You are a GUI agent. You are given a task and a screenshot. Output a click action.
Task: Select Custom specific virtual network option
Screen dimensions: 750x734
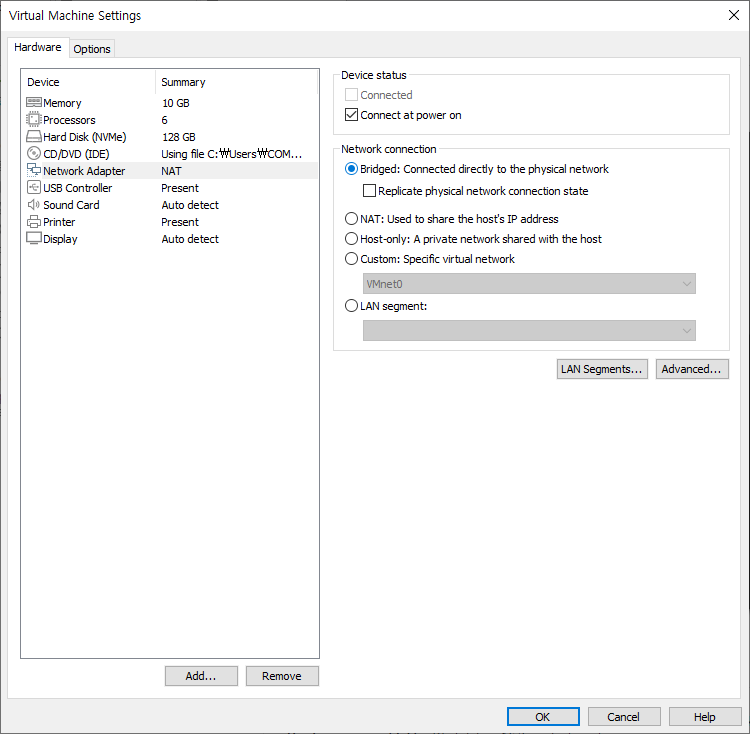pos(351,259)
